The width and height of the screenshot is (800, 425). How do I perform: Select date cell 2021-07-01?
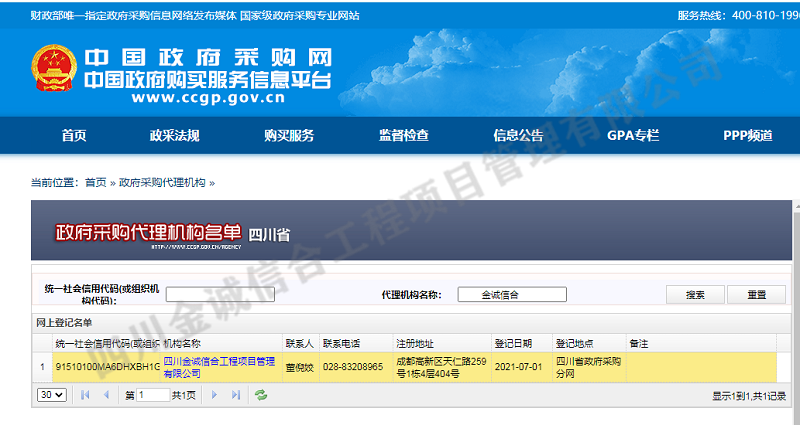click(522, 367)
